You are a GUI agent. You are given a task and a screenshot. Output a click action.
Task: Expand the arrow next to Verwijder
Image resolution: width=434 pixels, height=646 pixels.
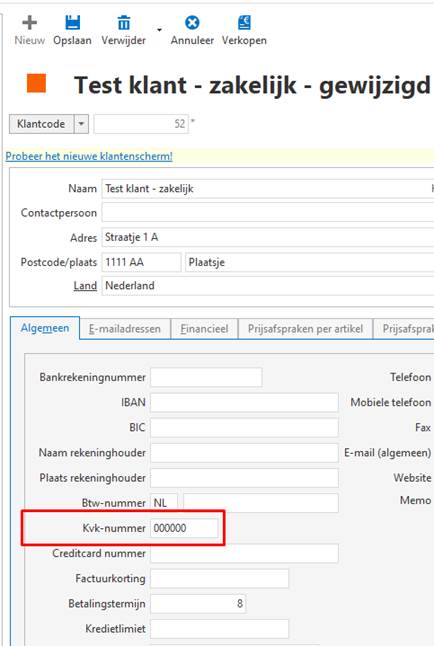click(x=159, y=30)
